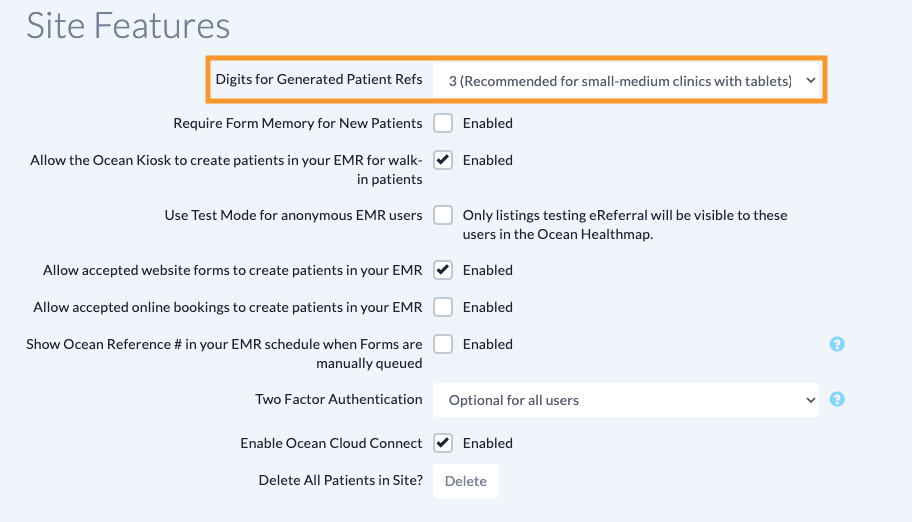Open the Two Factor Authentication dropdown
This screenshot has height=522, width=912.
(626, 400)
